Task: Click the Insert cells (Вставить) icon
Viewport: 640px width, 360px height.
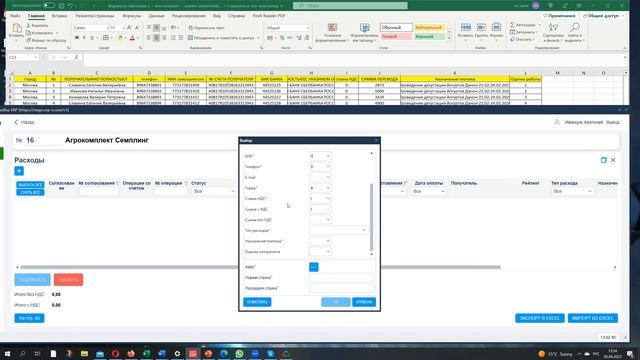Action: tap(466, 28)
